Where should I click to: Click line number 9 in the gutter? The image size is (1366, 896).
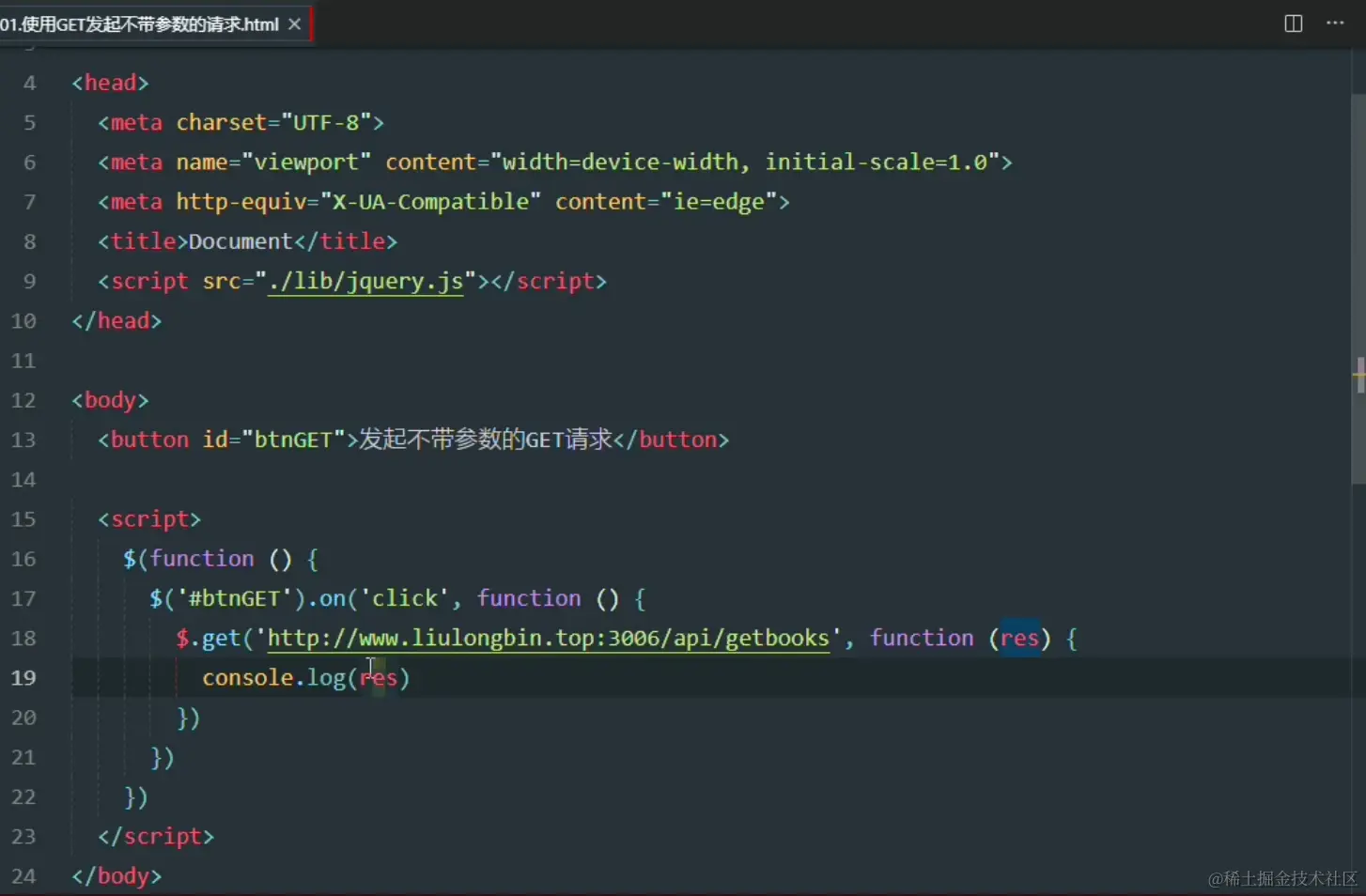[x=29, y=282]
